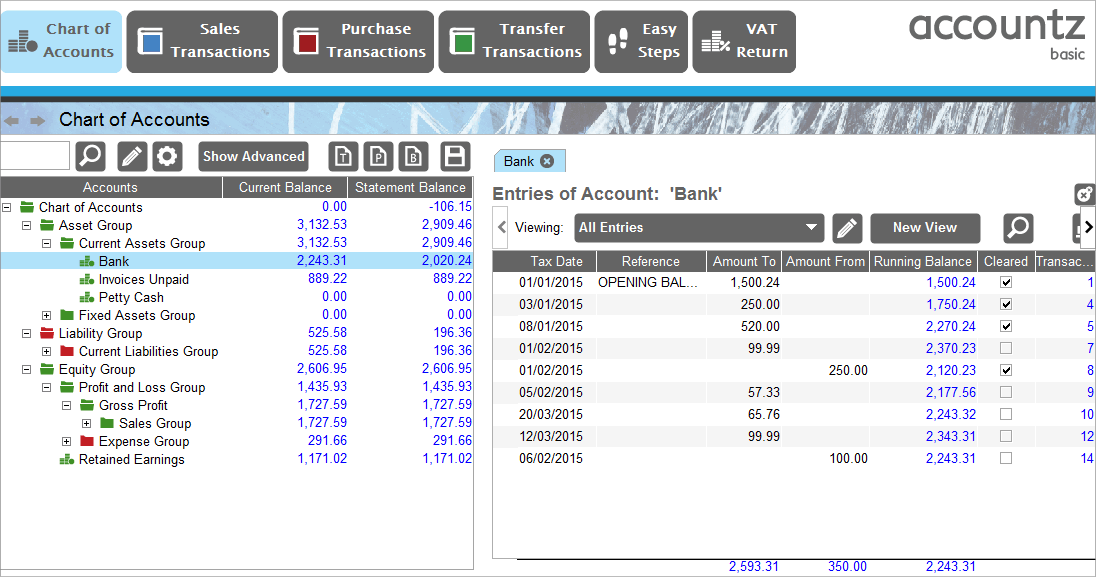Click the red Liability Group folder icon
Screen dimensions: 1096x577
click(x=47, y=333)
